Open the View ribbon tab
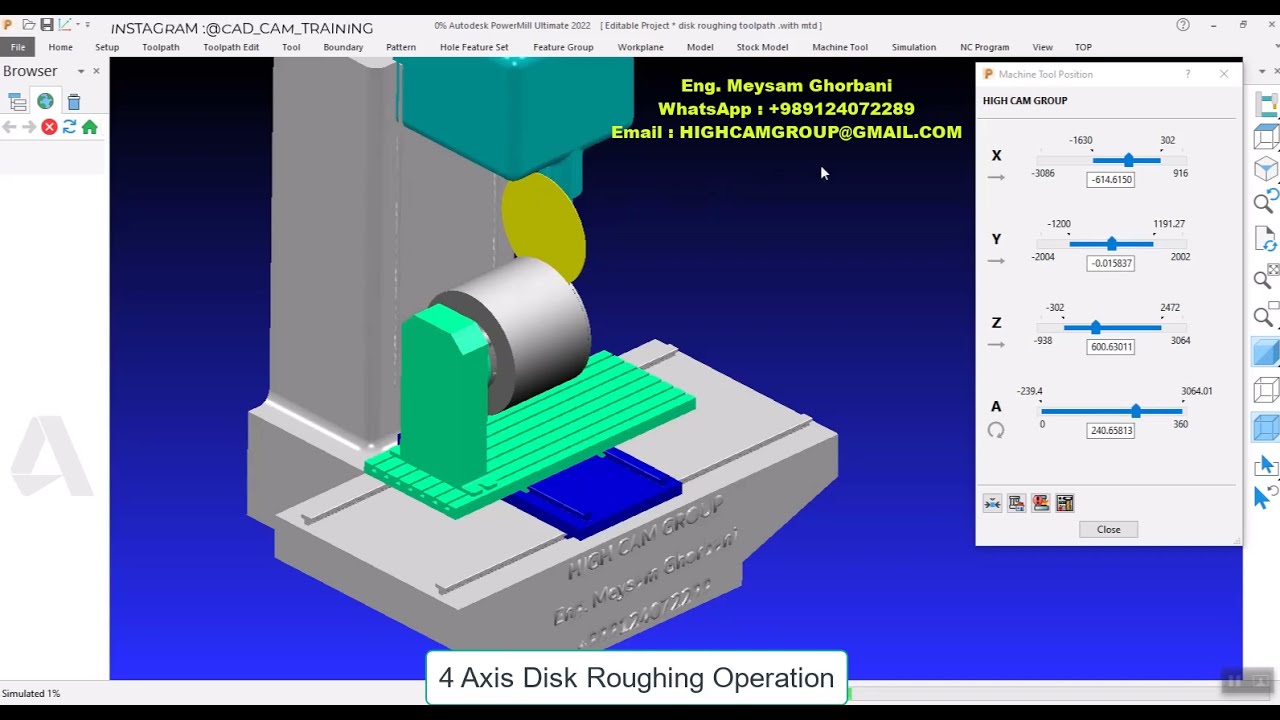Image resolution: width=1280 pixels, height=720 pixels. click(1042, 47)
